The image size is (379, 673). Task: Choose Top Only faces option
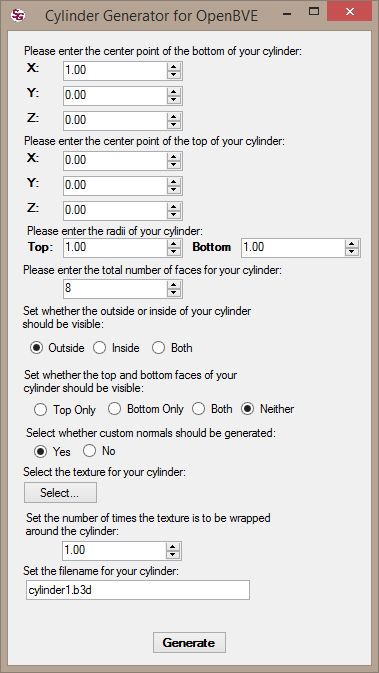(64, 409)
